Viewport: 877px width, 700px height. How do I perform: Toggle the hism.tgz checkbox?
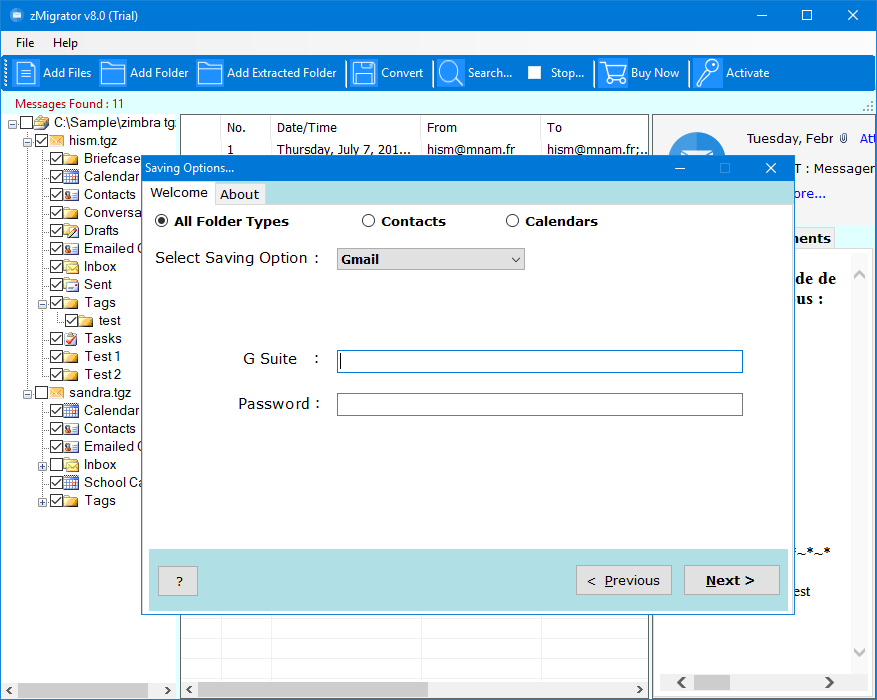click(41, 140)
